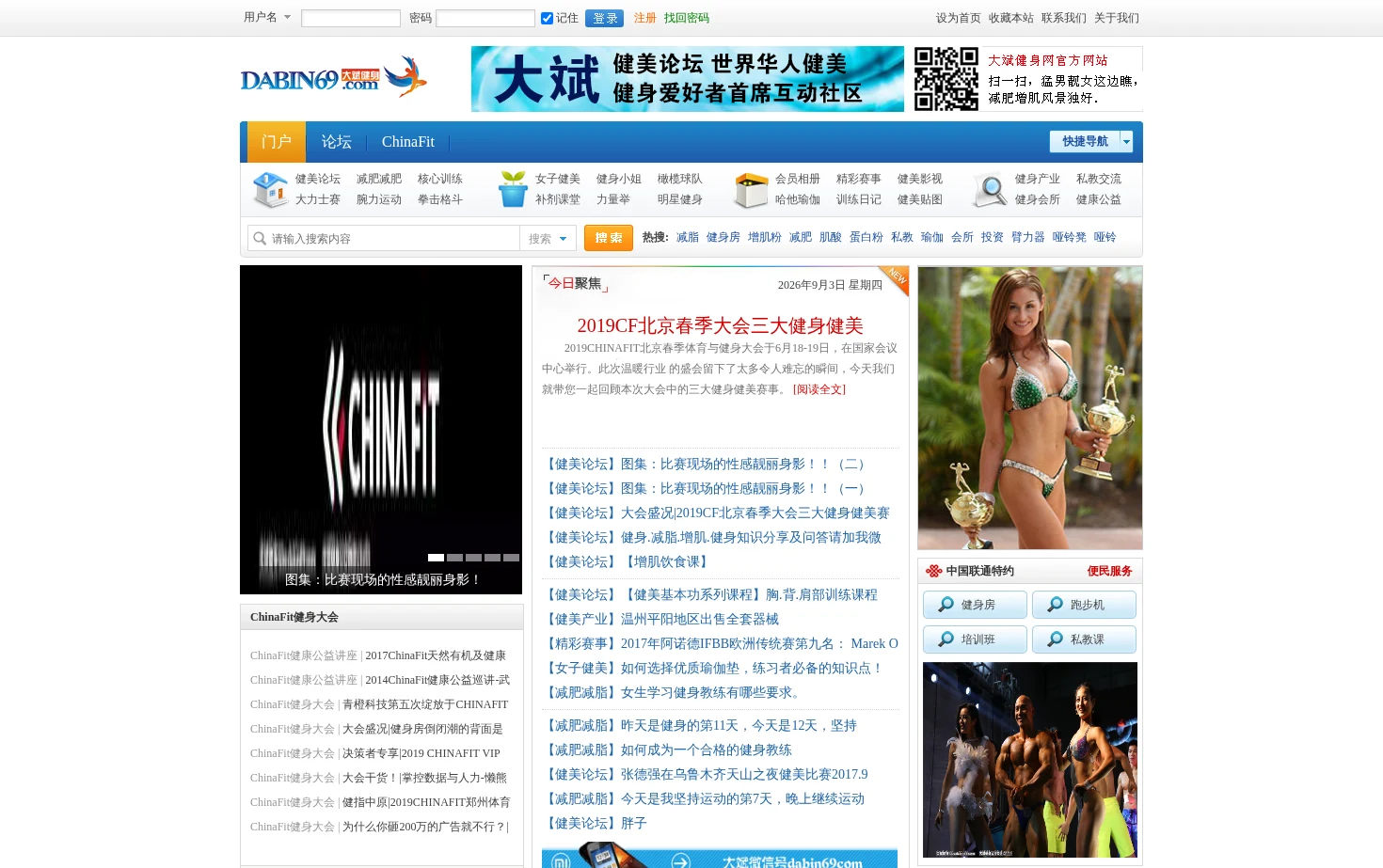Open 会员相册 in category menu
Image resolution: width=1383 pixels, height=868 pixels.
[x=798, y=179]
